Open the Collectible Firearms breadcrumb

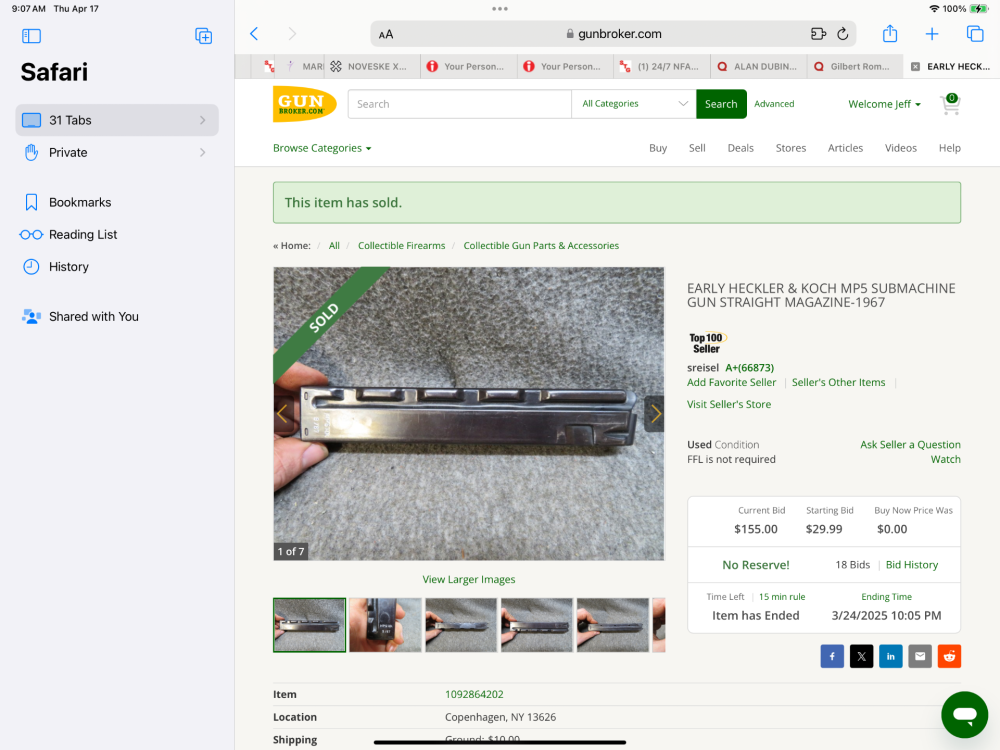point(401,246)
